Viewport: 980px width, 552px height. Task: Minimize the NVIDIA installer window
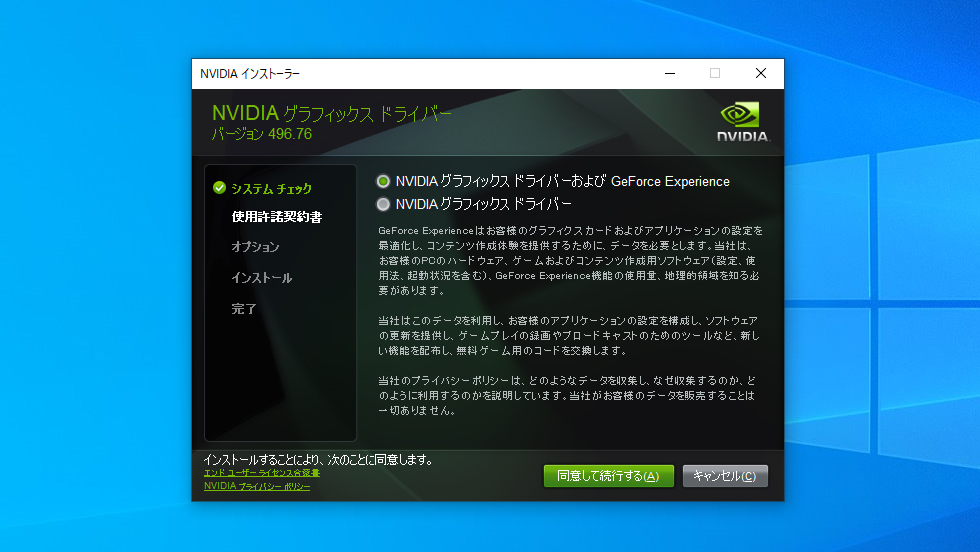coord(670,74)
